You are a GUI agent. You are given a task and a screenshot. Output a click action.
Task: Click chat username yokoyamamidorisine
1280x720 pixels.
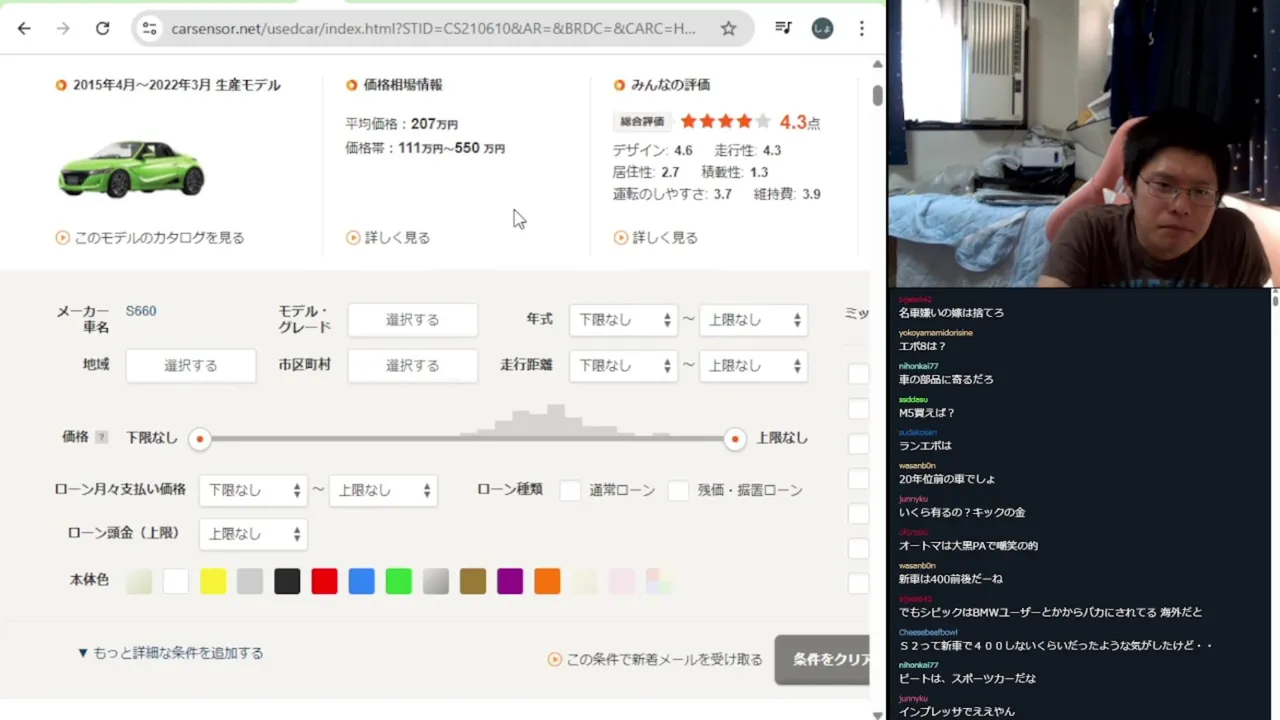935,333
